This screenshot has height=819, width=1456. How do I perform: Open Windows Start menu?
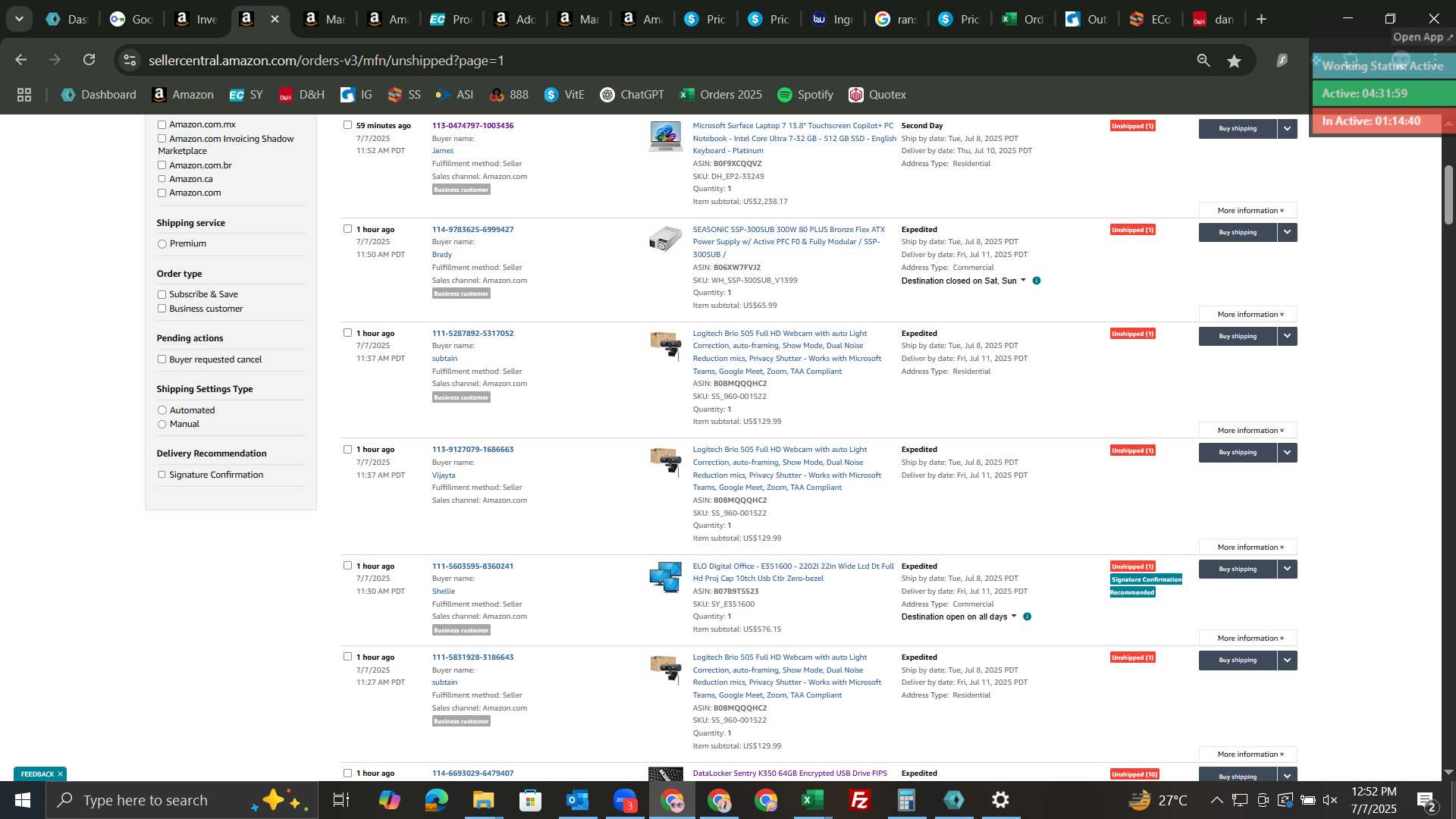coord(23,800)
